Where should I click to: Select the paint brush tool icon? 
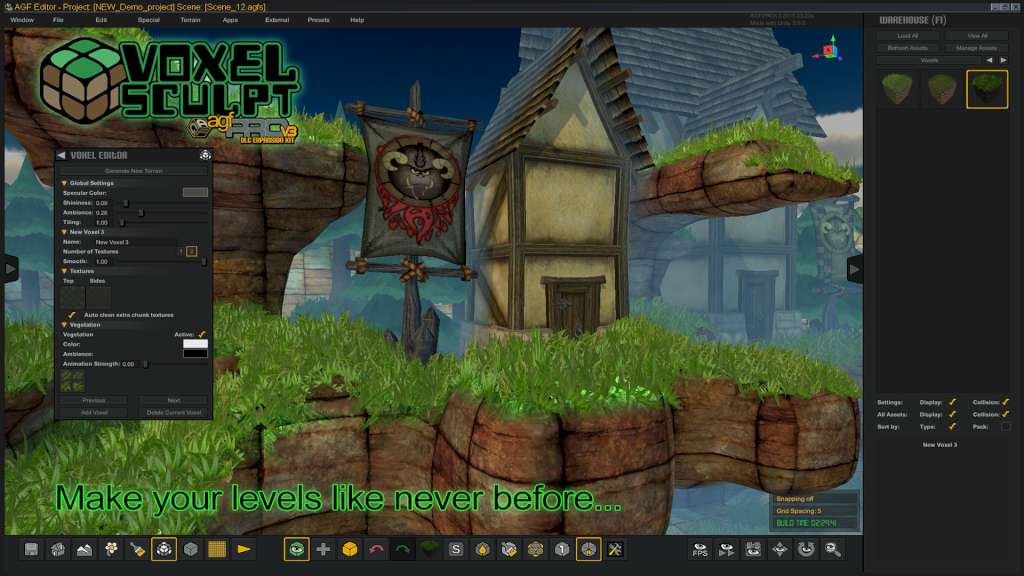click(x=139, y=549)
